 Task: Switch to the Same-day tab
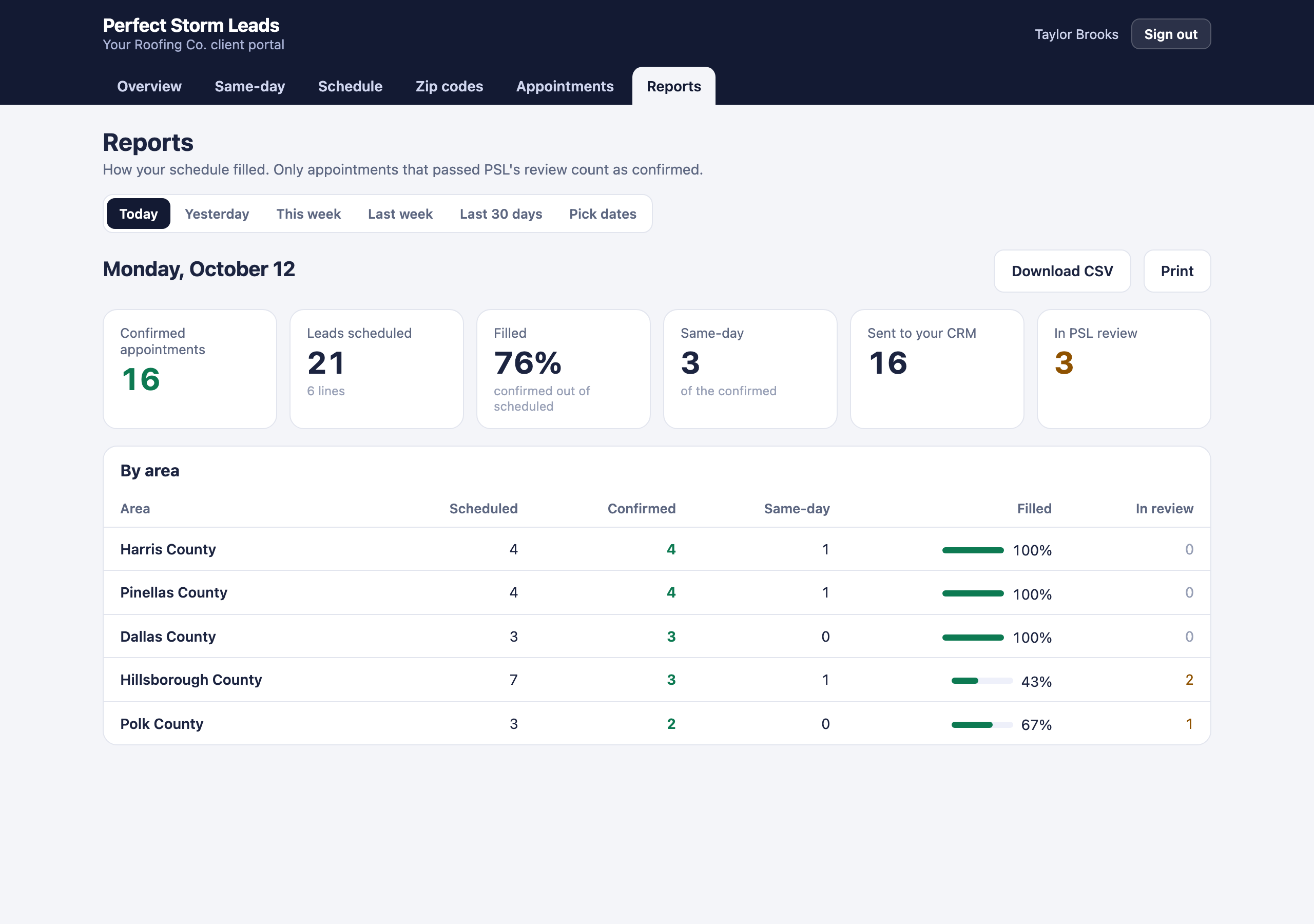point(249,86)
